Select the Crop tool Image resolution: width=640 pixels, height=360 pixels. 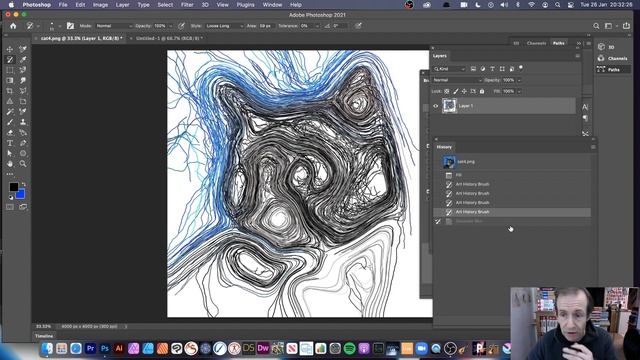click(x=10, y=91)
